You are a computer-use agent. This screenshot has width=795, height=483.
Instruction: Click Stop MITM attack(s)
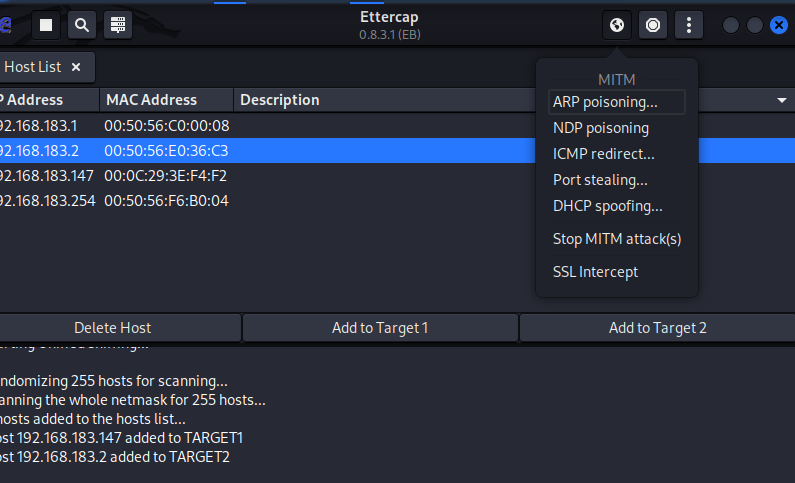click(617, 239)
